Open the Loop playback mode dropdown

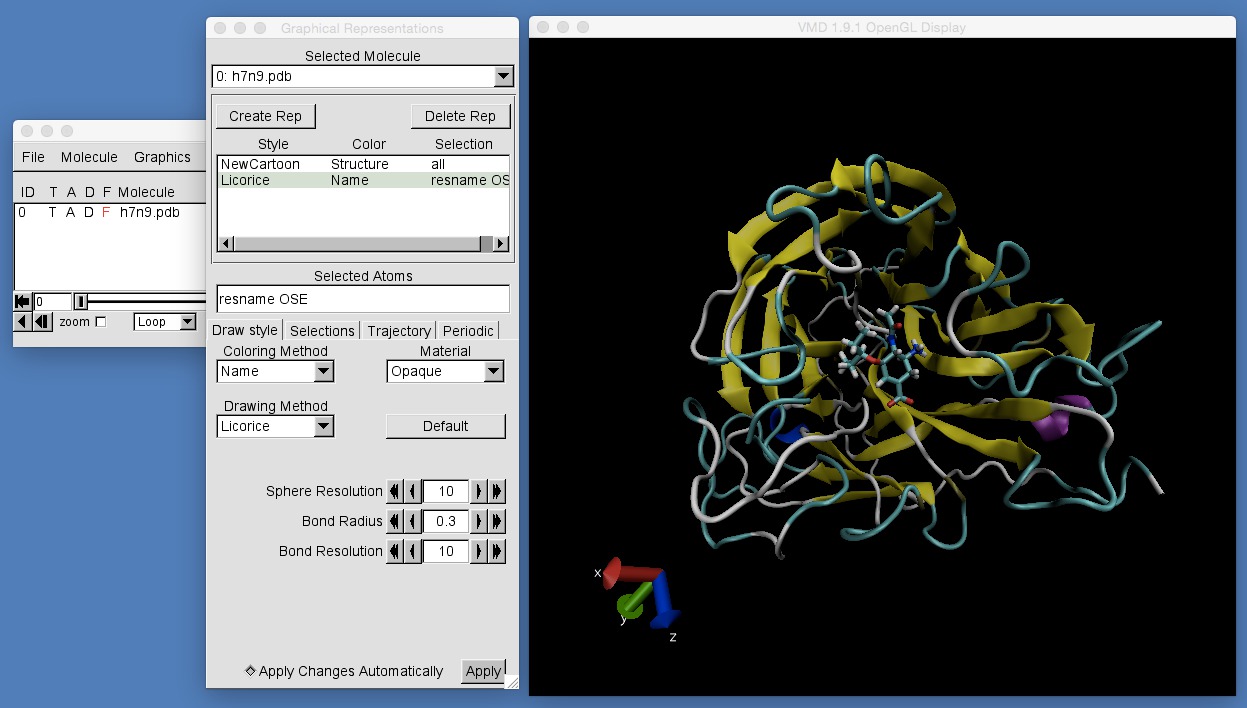tap(166, 322)
